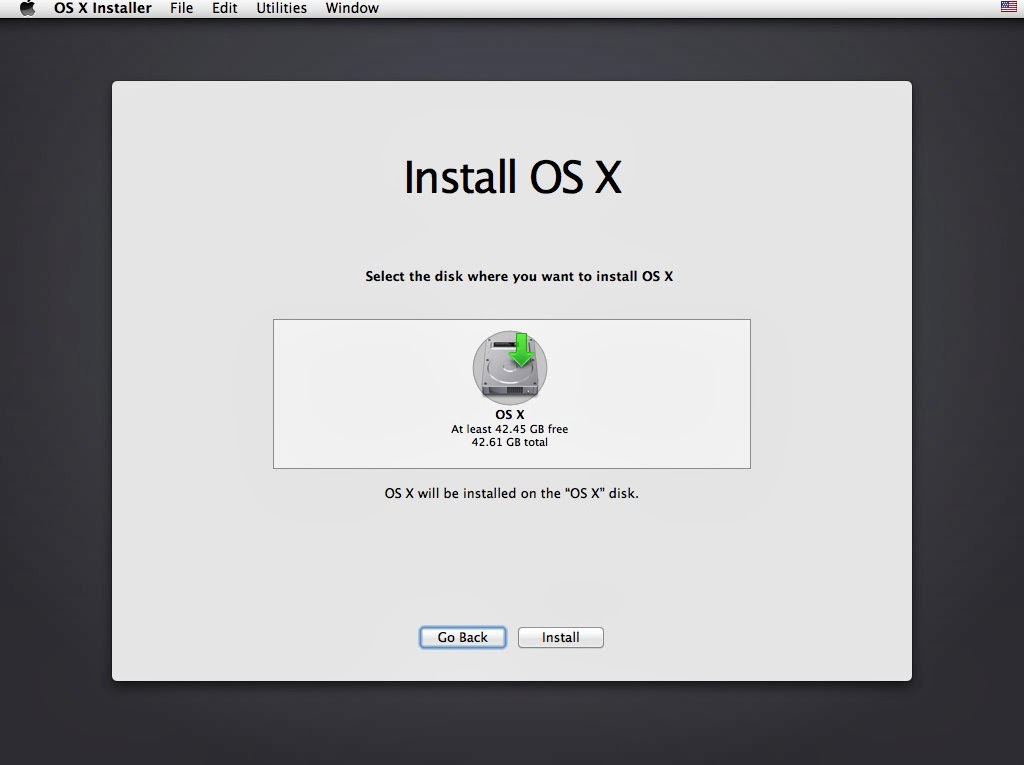Open the Utilities menu
Viewport: 1024px width, 765px height.
pos(281,8)
